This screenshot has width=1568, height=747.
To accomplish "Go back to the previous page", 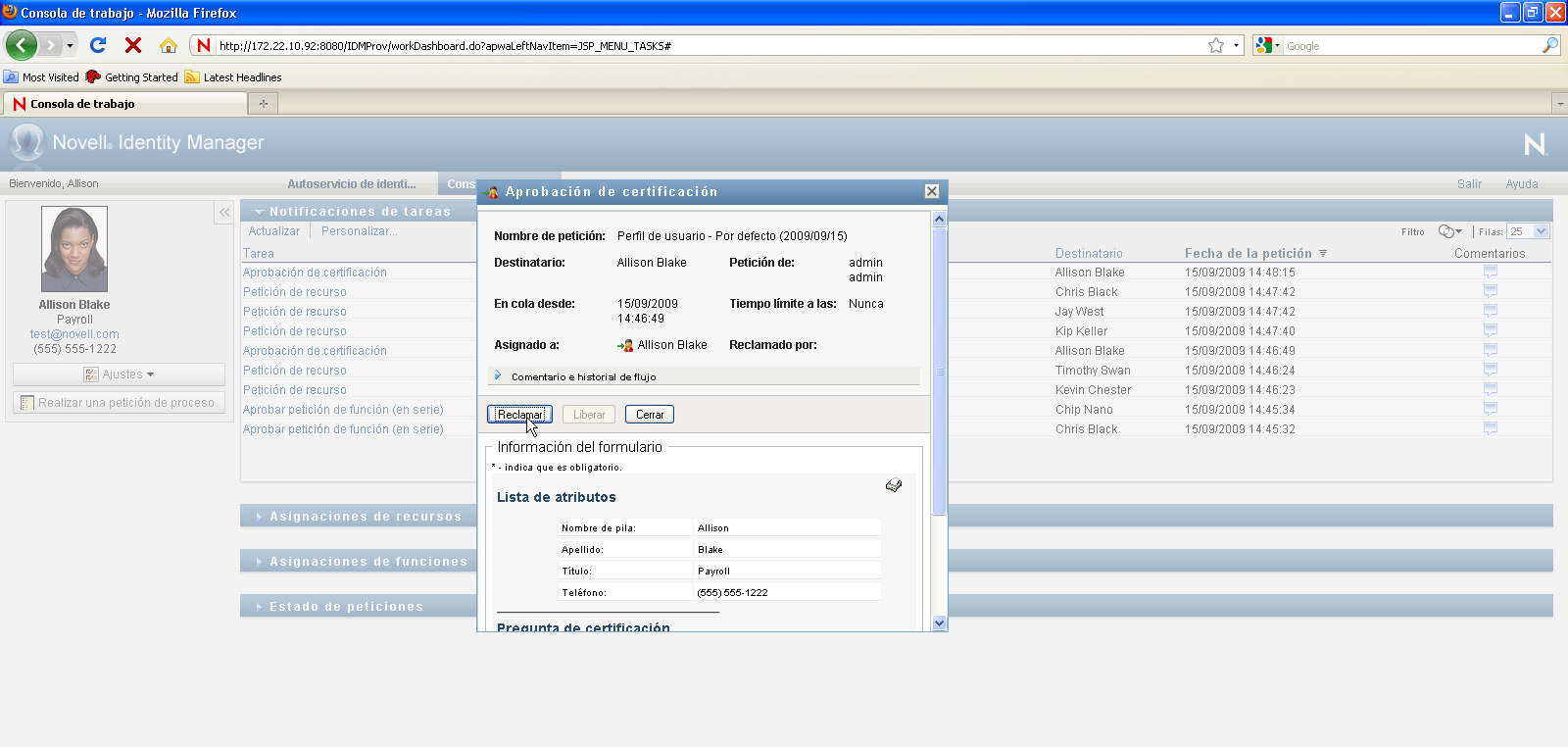I will click(x=21, y=45).
